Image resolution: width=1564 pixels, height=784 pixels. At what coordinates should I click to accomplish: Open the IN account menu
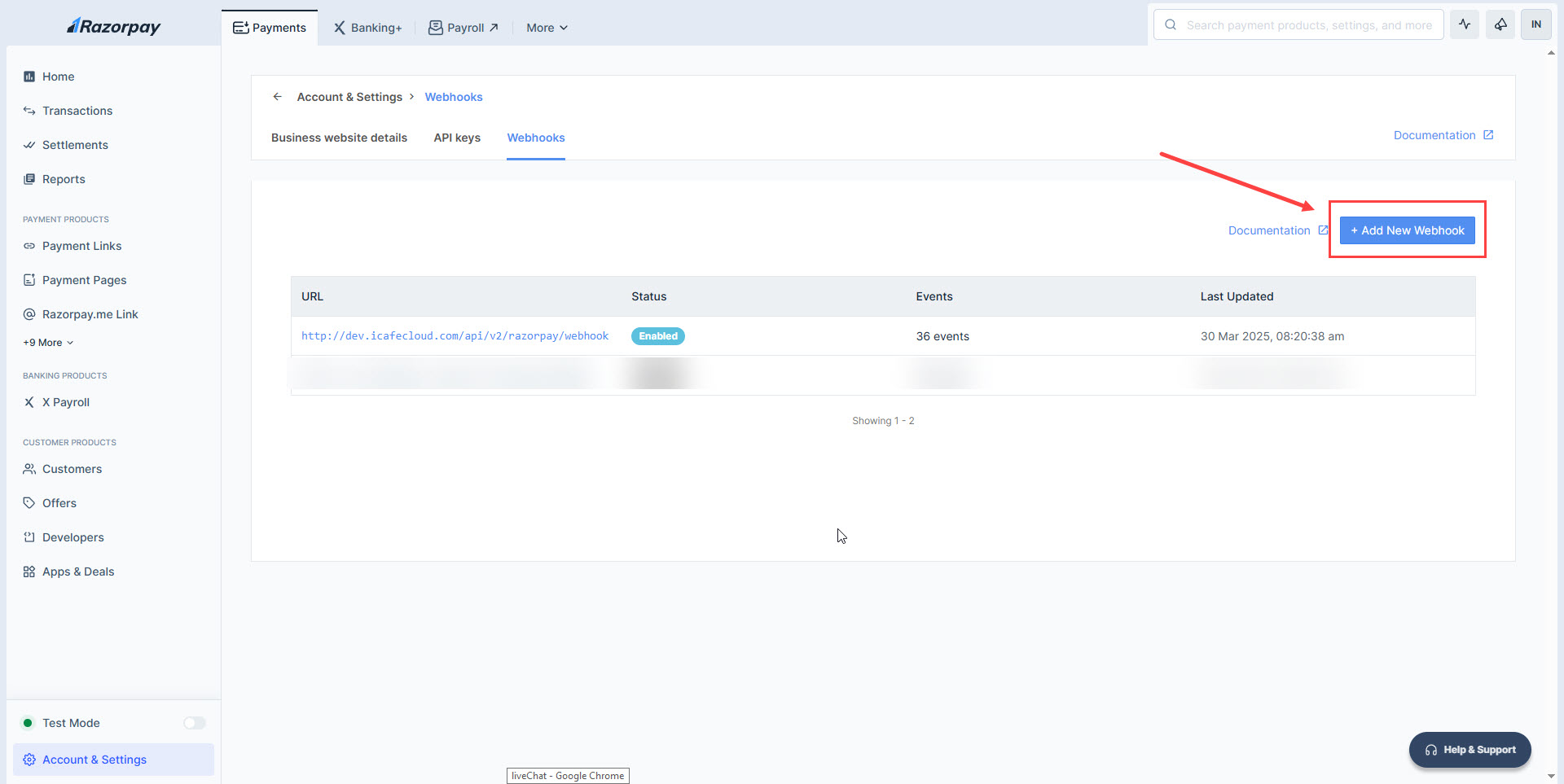1535,24
